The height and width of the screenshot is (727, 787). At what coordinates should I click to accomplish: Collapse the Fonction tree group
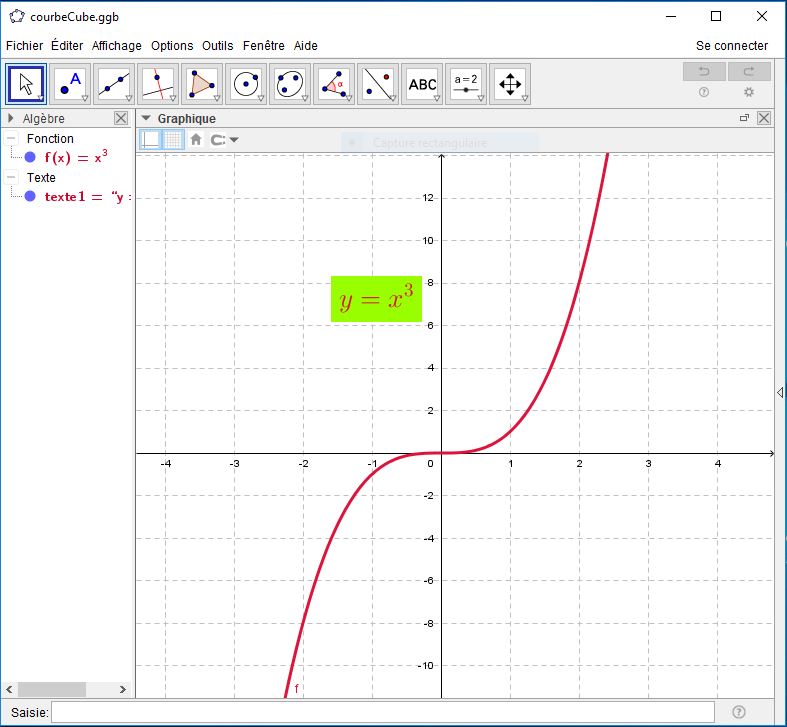tap(11, 138)
